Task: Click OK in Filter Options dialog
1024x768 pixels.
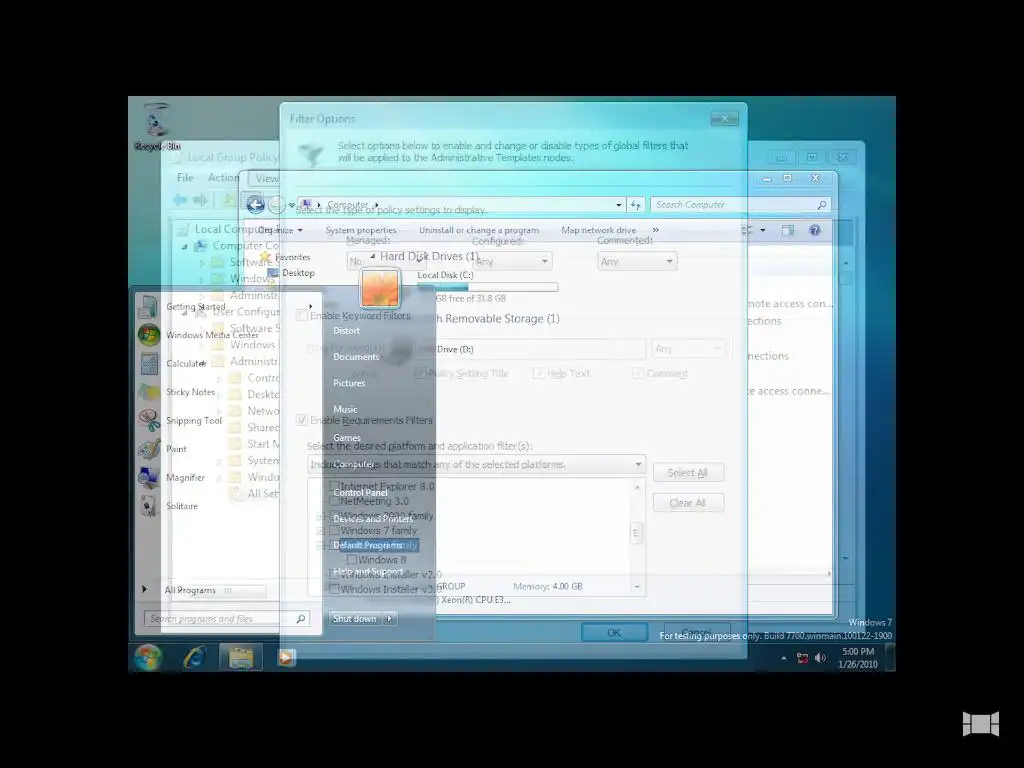Action: [x=614, y=632]
